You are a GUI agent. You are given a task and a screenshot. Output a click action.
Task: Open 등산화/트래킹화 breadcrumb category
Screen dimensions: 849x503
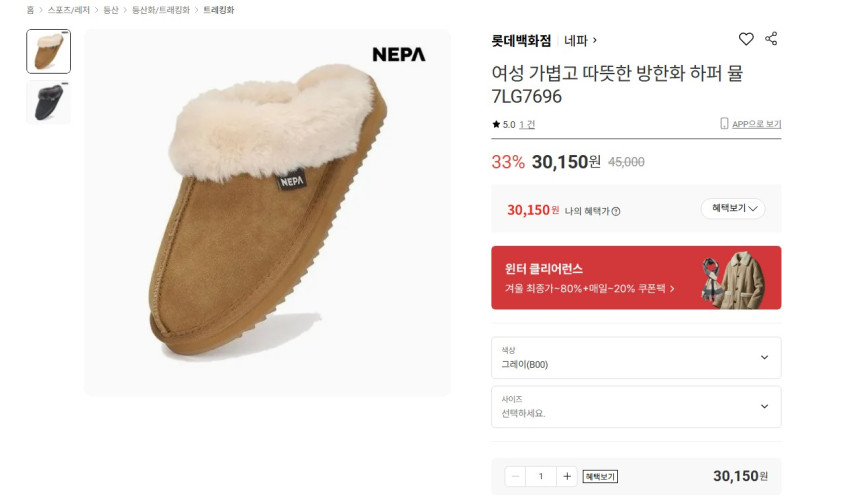[x=161, y=10]
